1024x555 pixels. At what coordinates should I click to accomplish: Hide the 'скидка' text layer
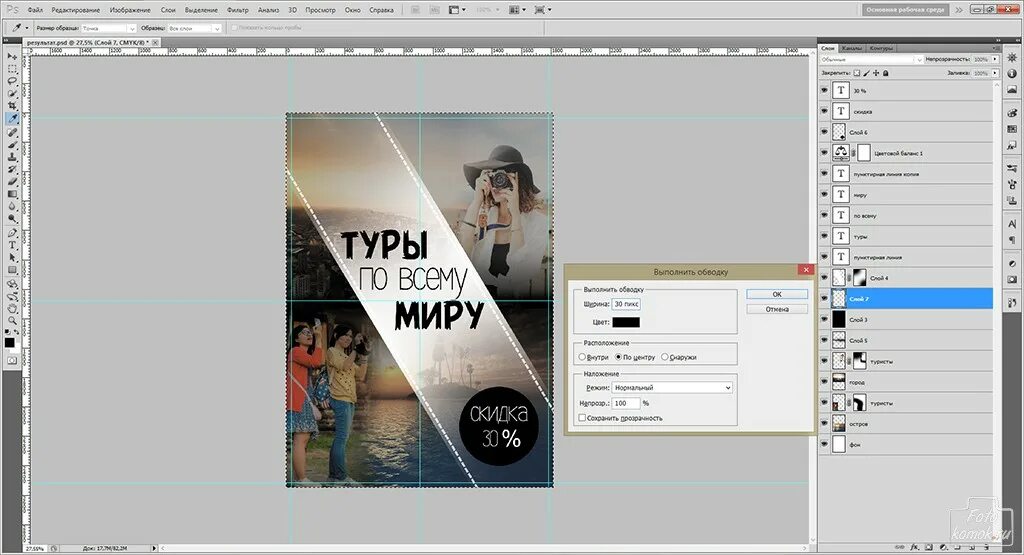[x=824, y=112]
